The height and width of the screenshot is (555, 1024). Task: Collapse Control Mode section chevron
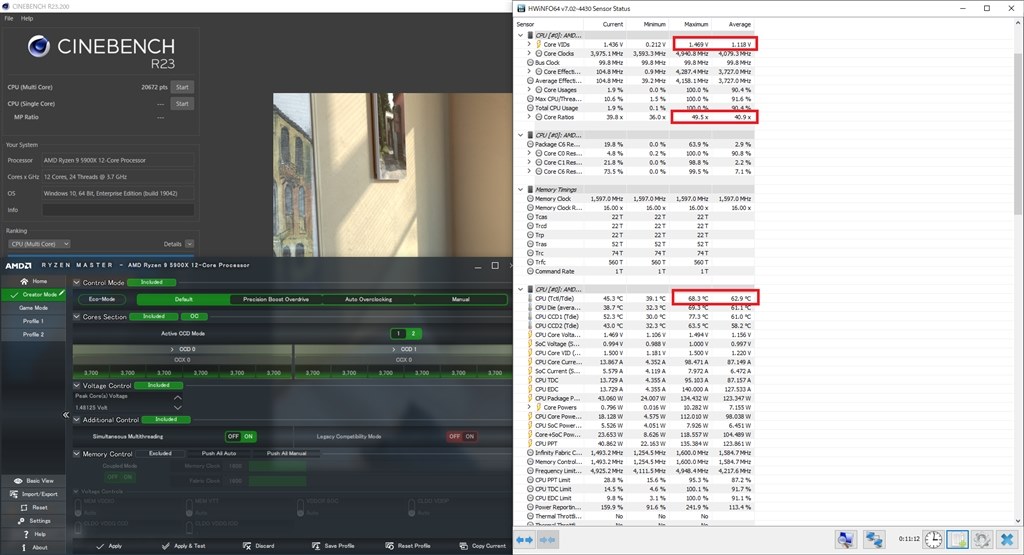click(76, 283)
